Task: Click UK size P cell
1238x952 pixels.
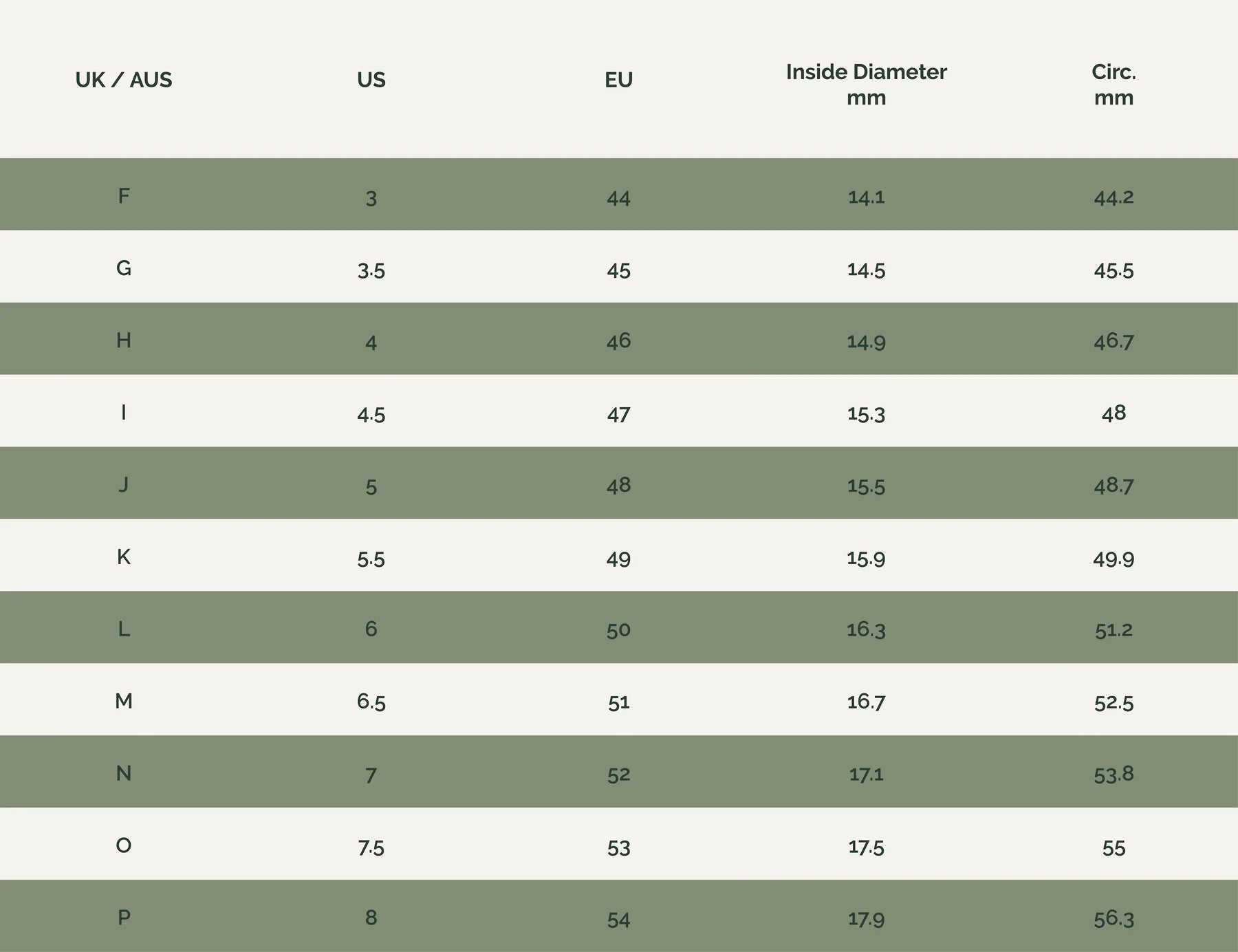Action: pyautogui.click(x=124, y=917)
